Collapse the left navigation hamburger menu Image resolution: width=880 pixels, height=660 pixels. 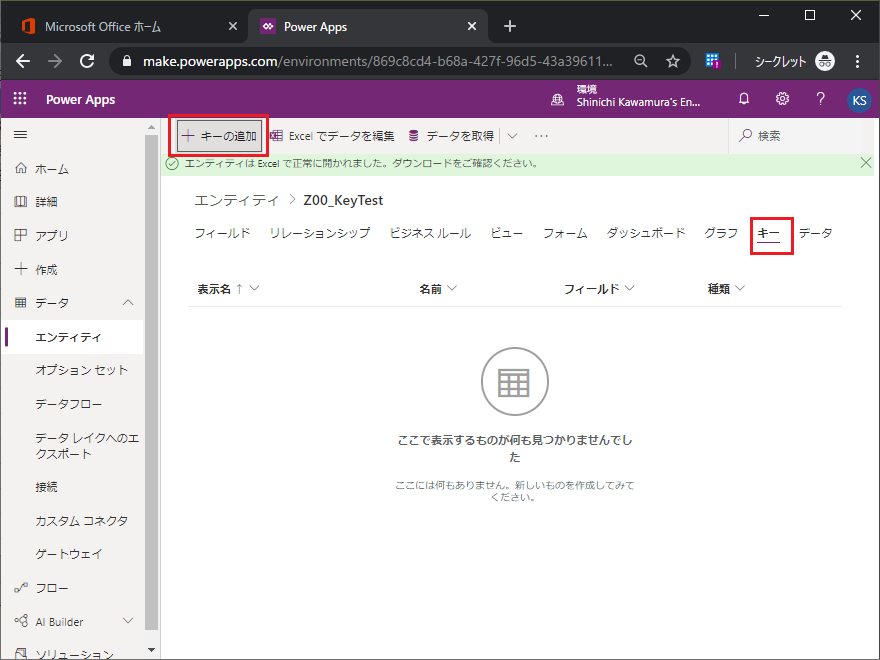click(21, 135)
